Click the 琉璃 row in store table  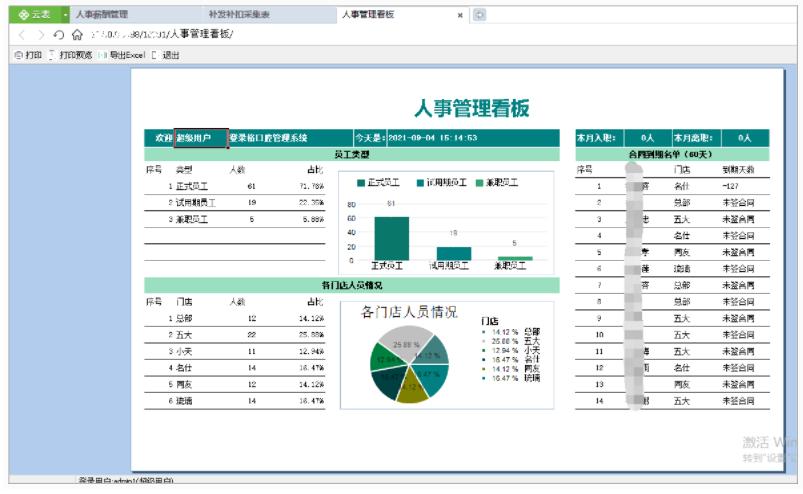(x=235, y=401)
